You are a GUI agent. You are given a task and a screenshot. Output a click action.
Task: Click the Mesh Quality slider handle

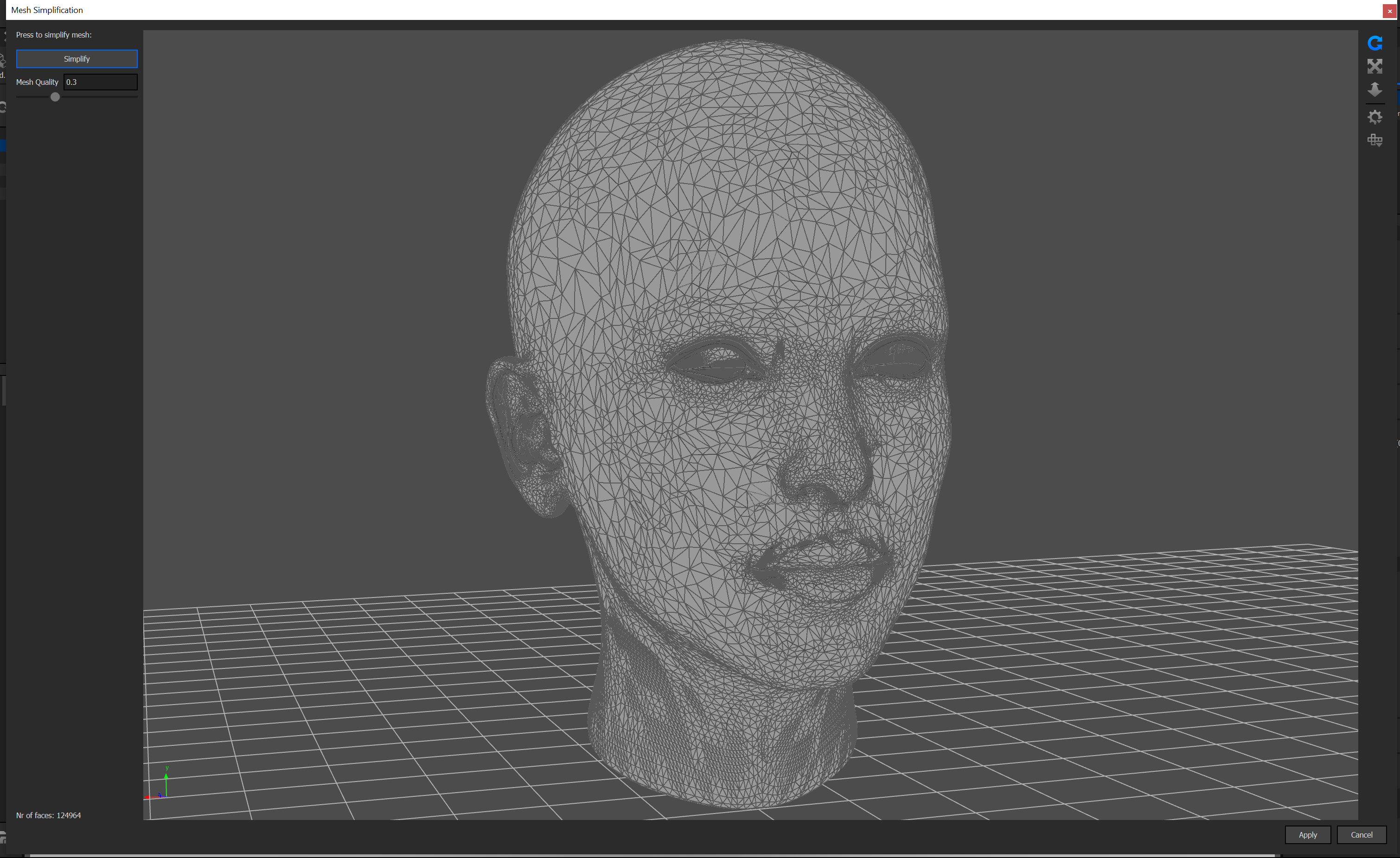tap(55, 97)
